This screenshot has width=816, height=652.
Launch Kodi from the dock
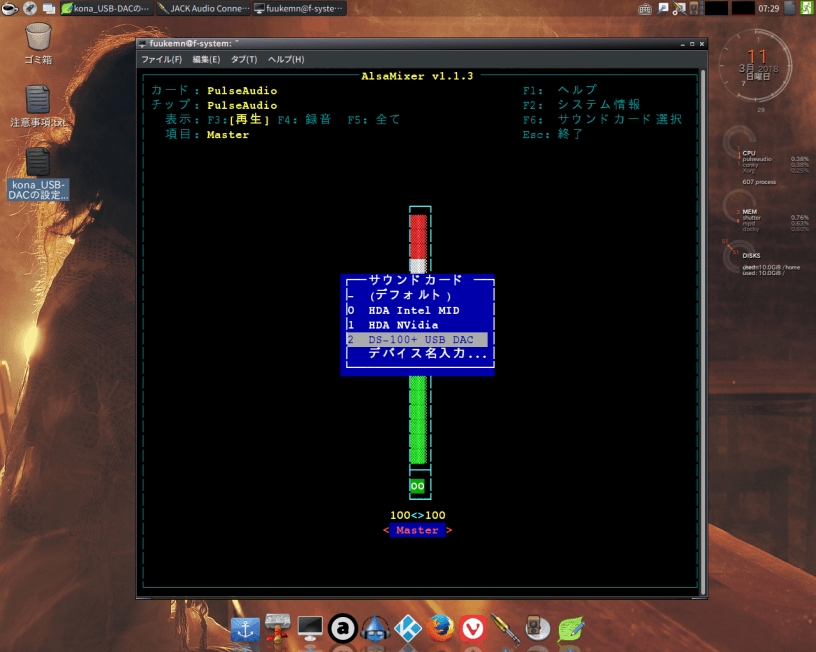coord(408,629)
